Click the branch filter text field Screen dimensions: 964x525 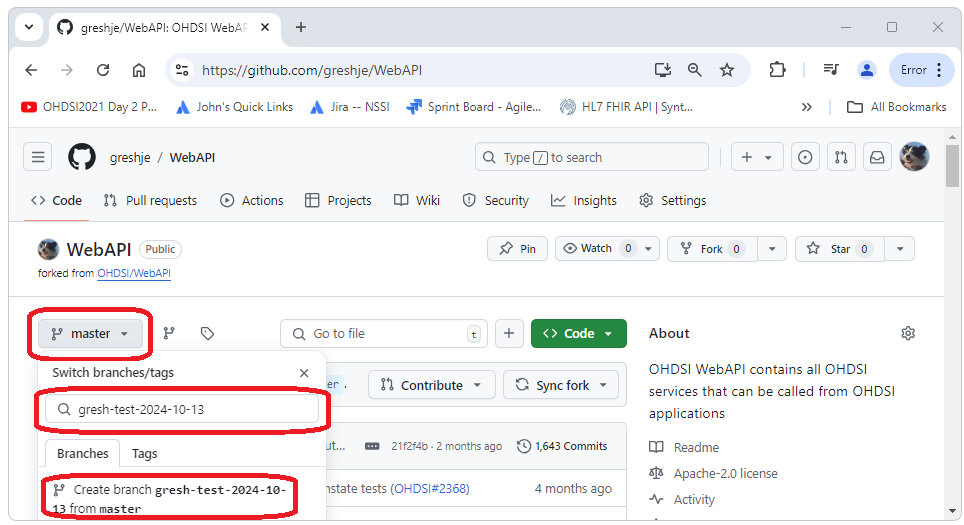pyautogui.click(x=182, y=409)
